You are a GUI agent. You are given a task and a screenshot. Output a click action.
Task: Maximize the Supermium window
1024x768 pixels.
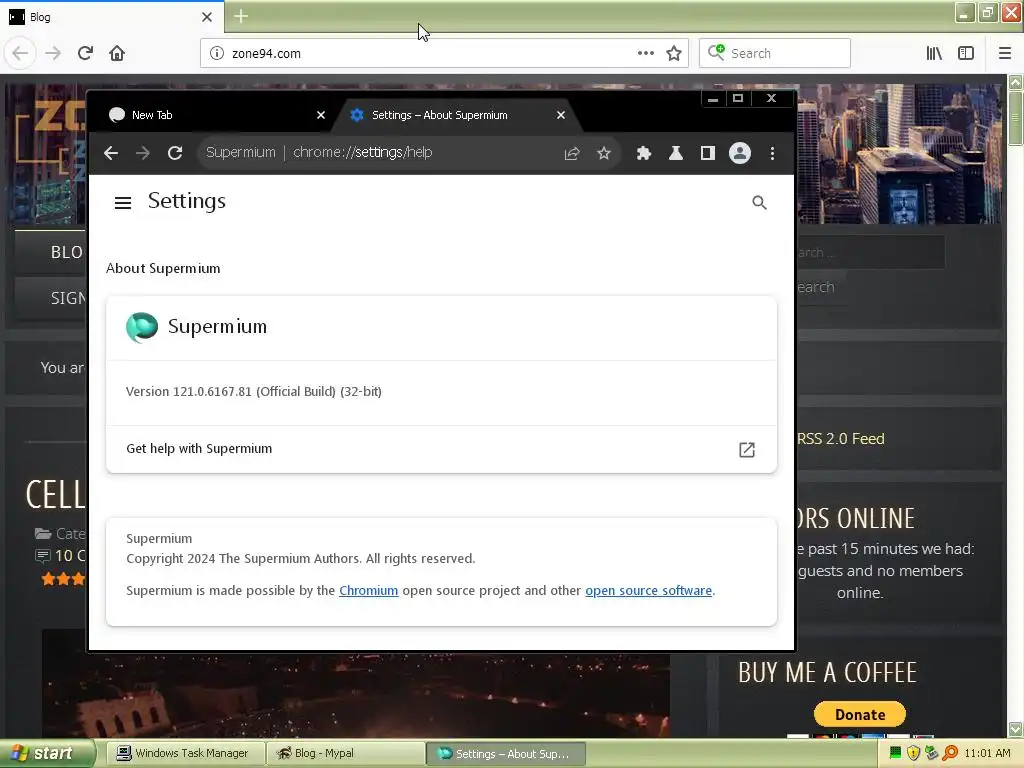point(738,99)
